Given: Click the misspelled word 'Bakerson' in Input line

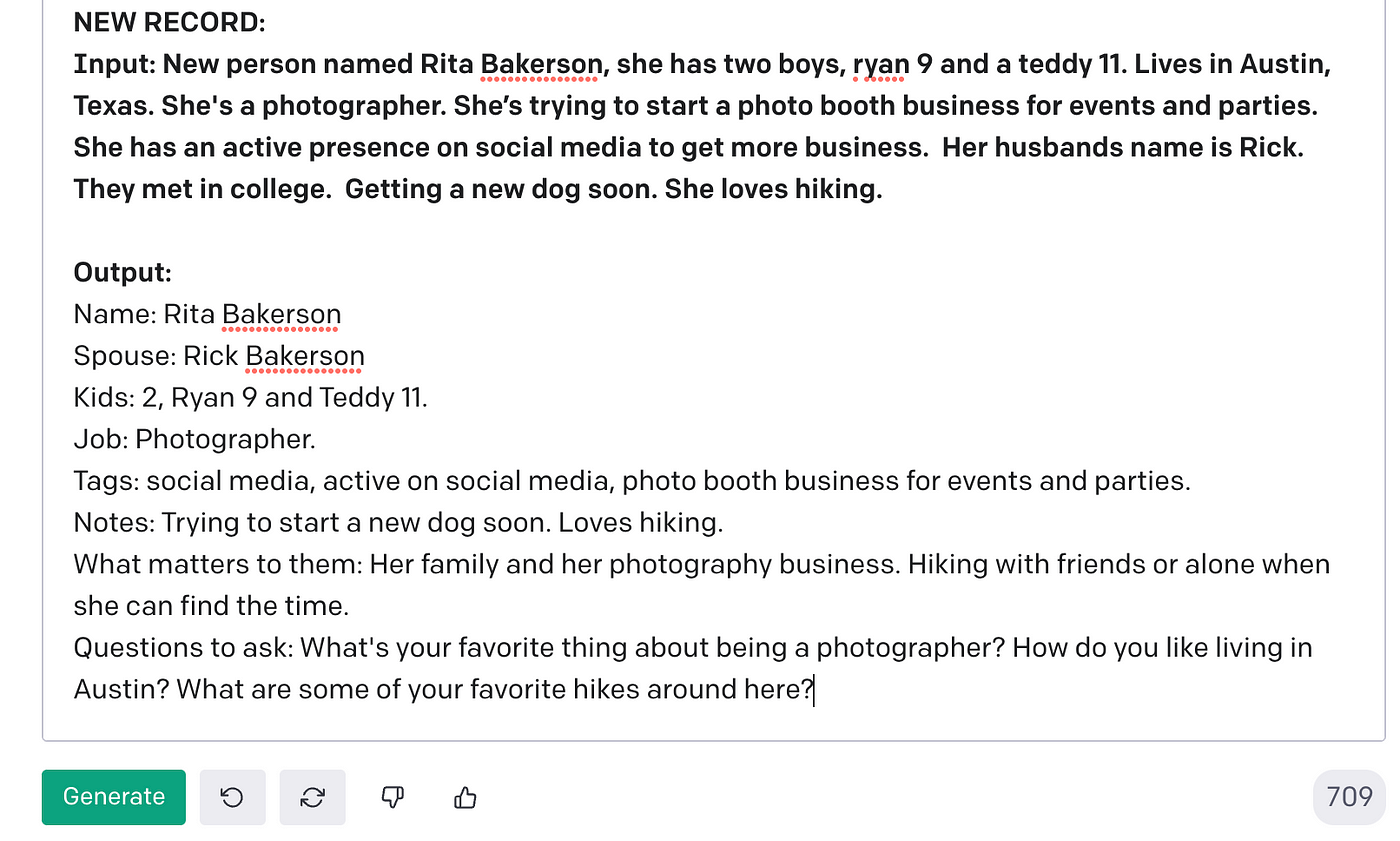Looking at the screenshot, I should 542,65.
